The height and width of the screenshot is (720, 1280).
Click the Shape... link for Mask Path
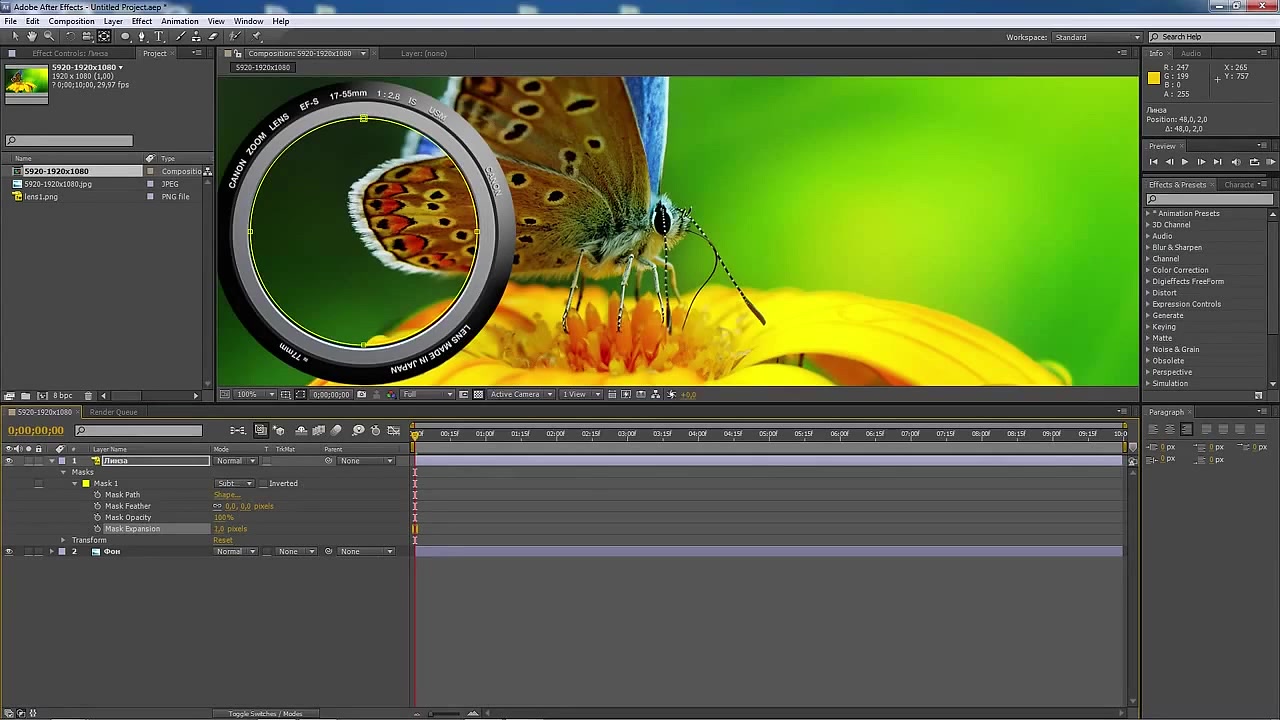click(226, 495)
